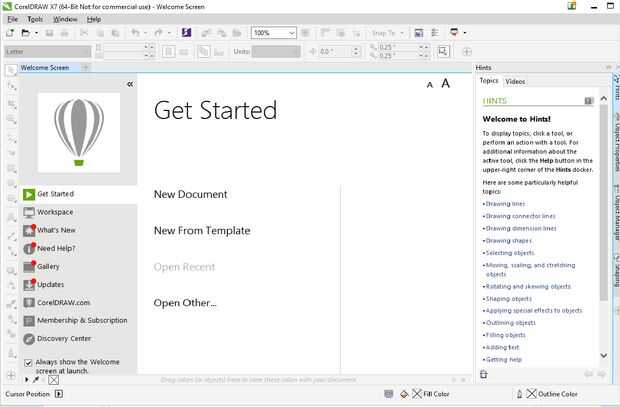Open the Filling objects hint topic

tap(505, 335)
